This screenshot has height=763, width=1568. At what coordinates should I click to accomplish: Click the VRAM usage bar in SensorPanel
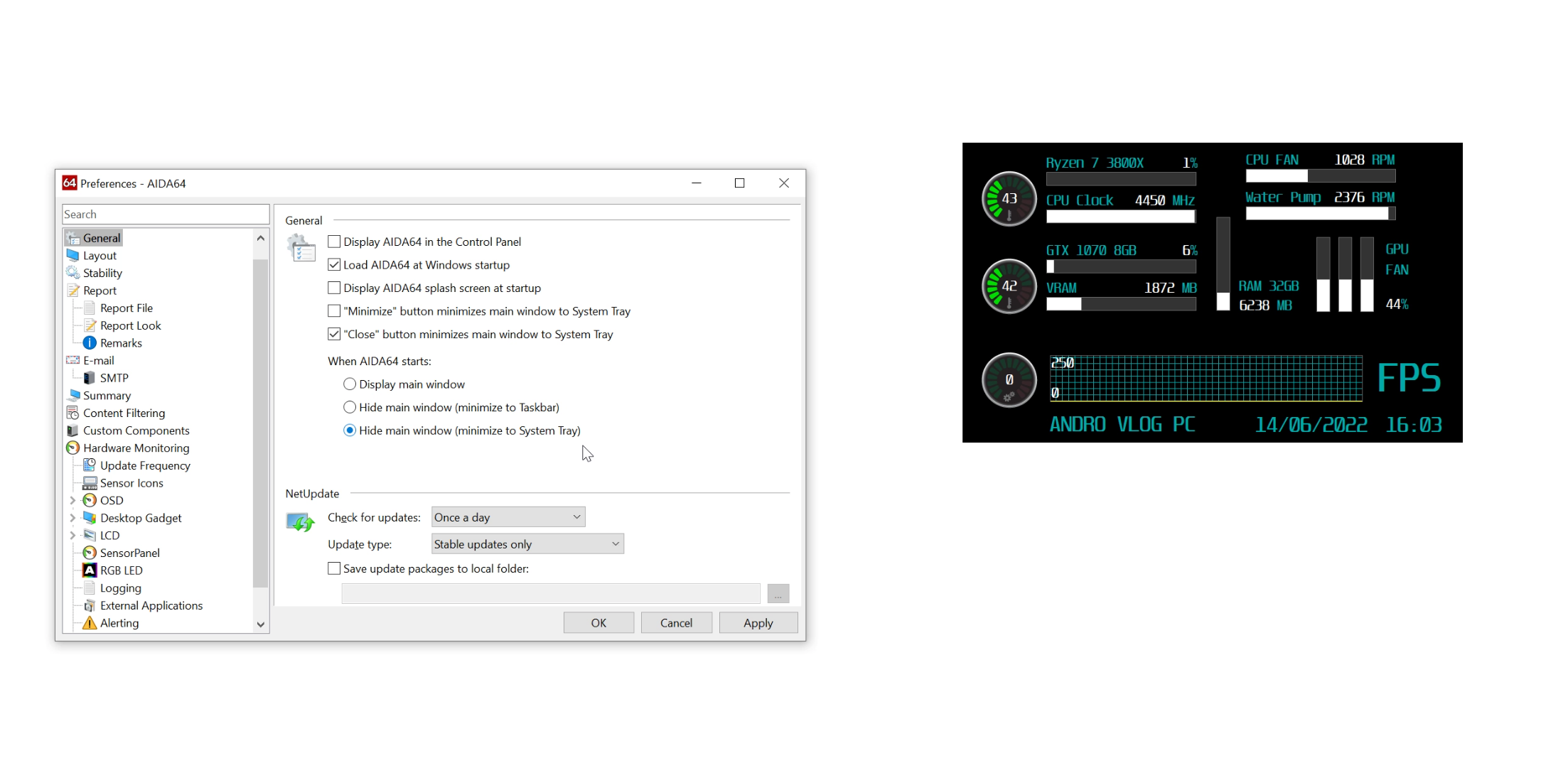pos(1121,304)
